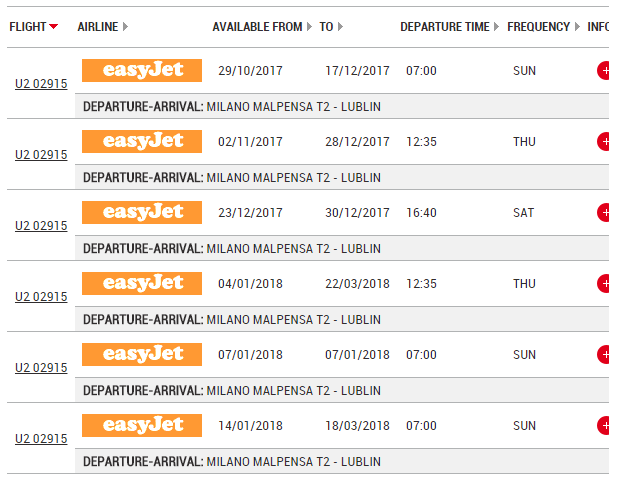Expand info for the 02/11/2017 flight
Viewport: 619px width, 478px height.
604,142
